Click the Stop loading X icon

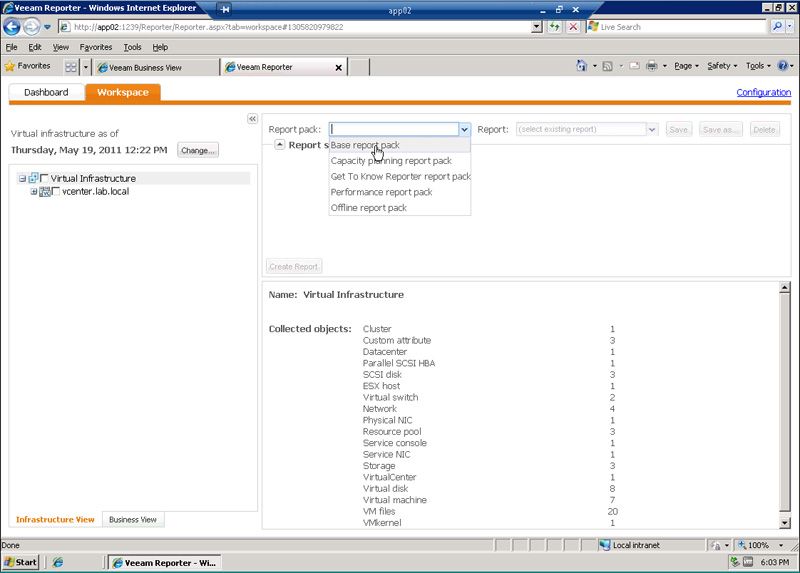573,27
